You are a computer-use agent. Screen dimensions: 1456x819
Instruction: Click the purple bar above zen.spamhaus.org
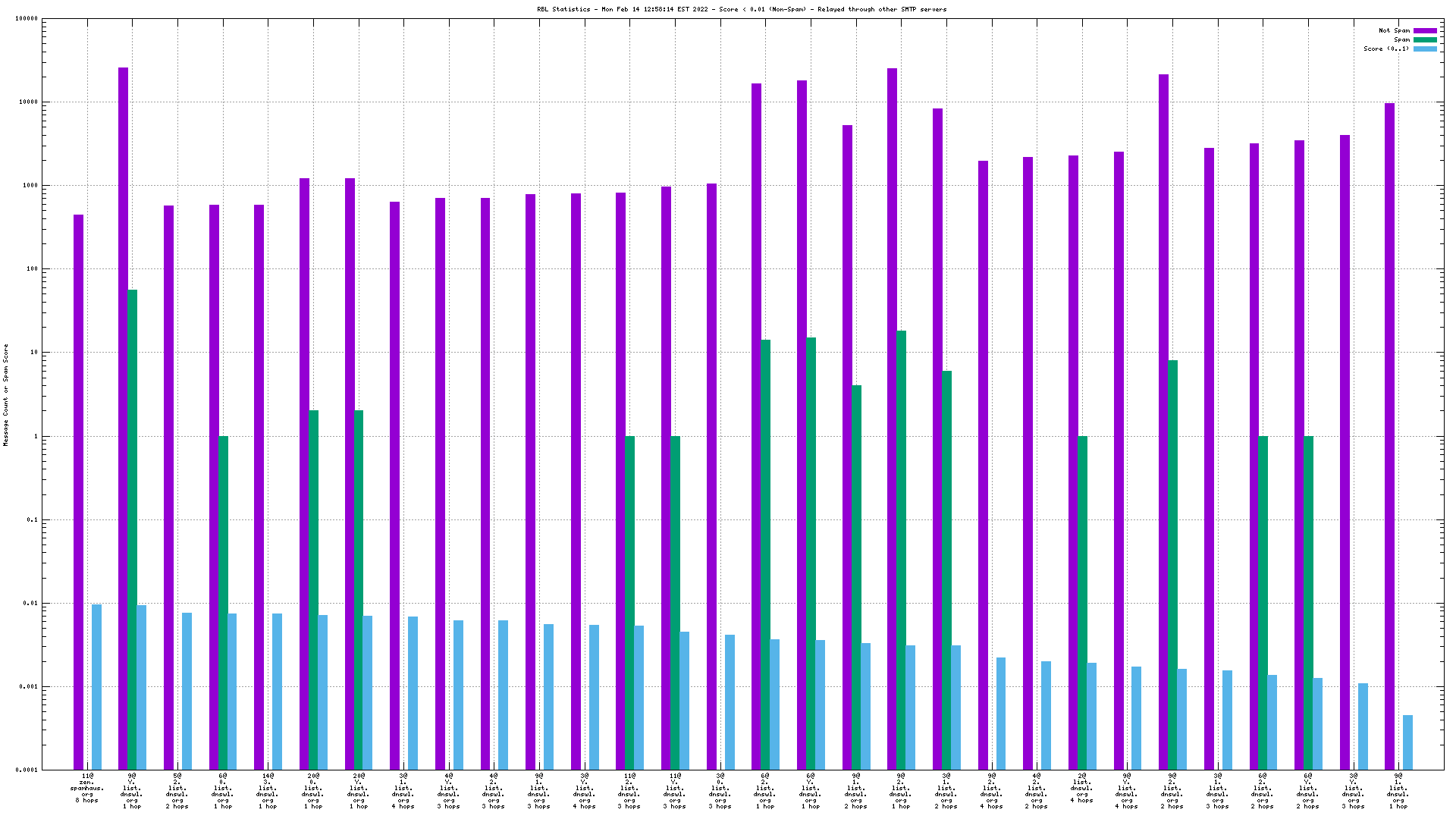78,491
